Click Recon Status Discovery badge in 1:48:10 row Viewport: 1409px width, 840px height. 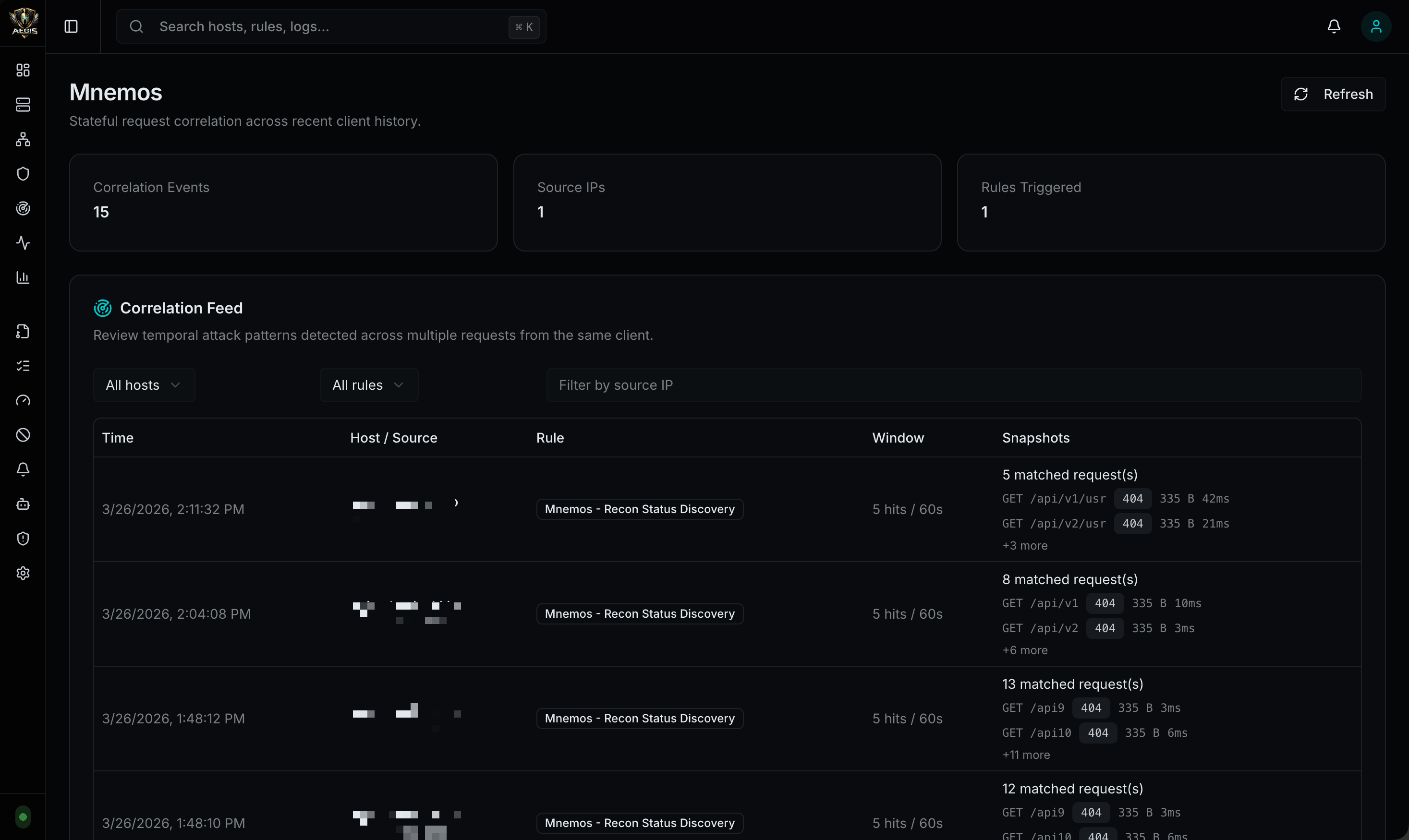(640, 824)
